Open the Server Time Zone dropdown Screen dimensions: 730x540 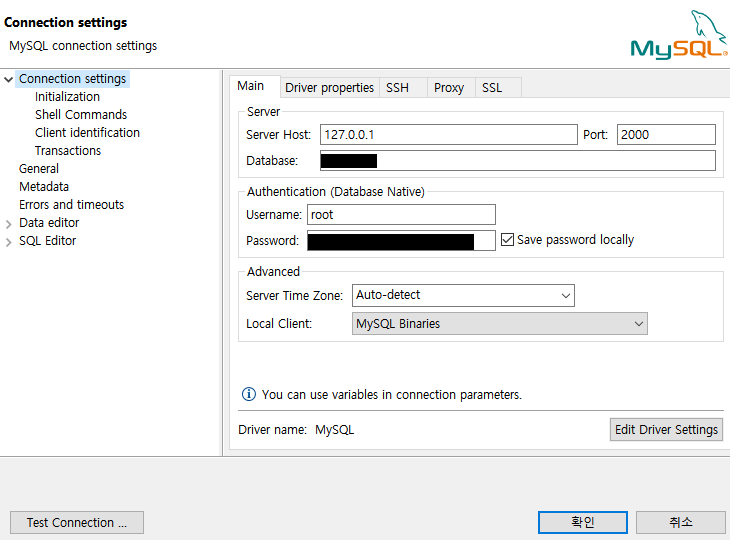pos(463,296)
